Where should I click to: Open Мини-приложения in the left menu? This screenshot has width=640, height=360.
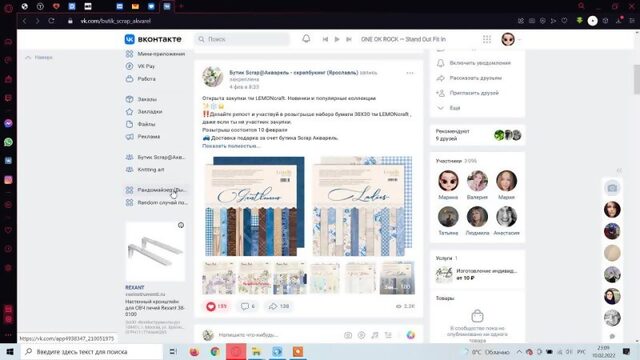pyautogui.click(x=156, y=53)
